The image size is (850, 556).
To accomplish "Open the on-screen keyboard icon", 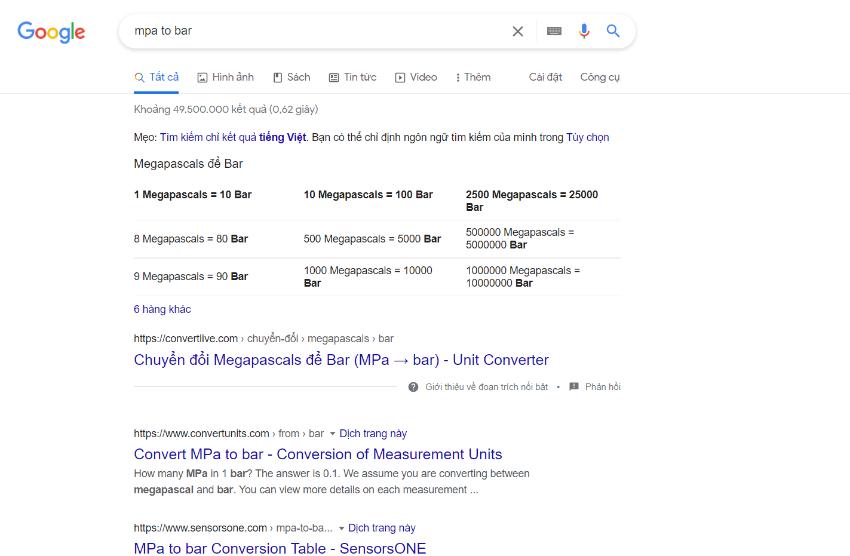I will click(x=554, y=31).
